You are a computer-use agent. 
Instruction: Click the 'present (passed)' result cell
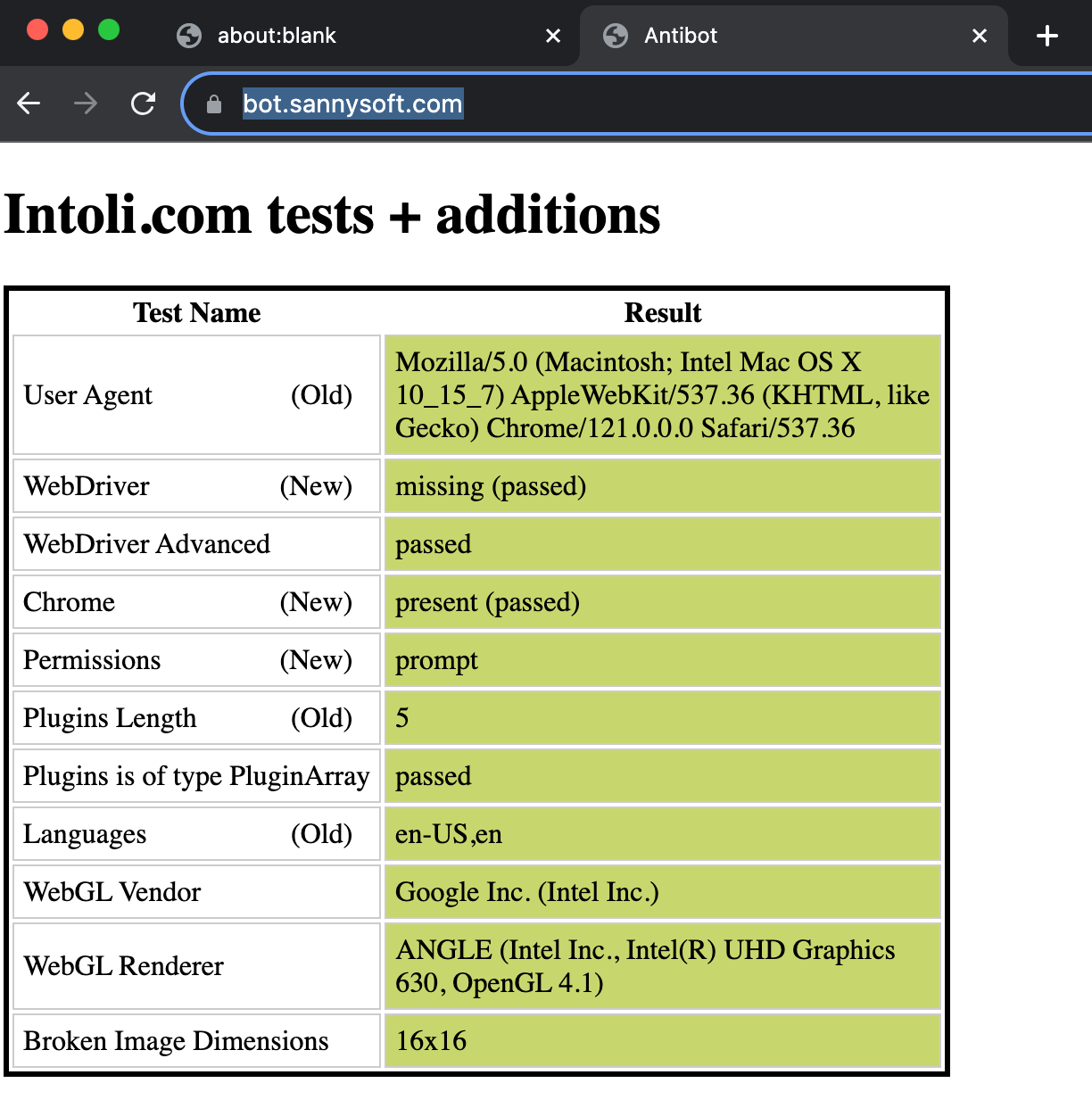[663, 602]
